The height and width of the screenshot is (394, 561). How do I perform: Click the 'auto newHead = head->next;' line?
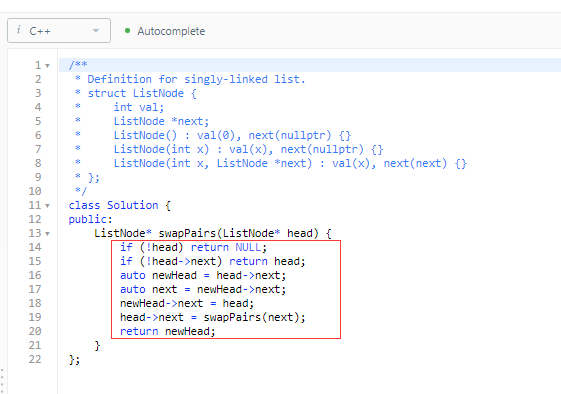pyautogui.click(x=203, y=275)
